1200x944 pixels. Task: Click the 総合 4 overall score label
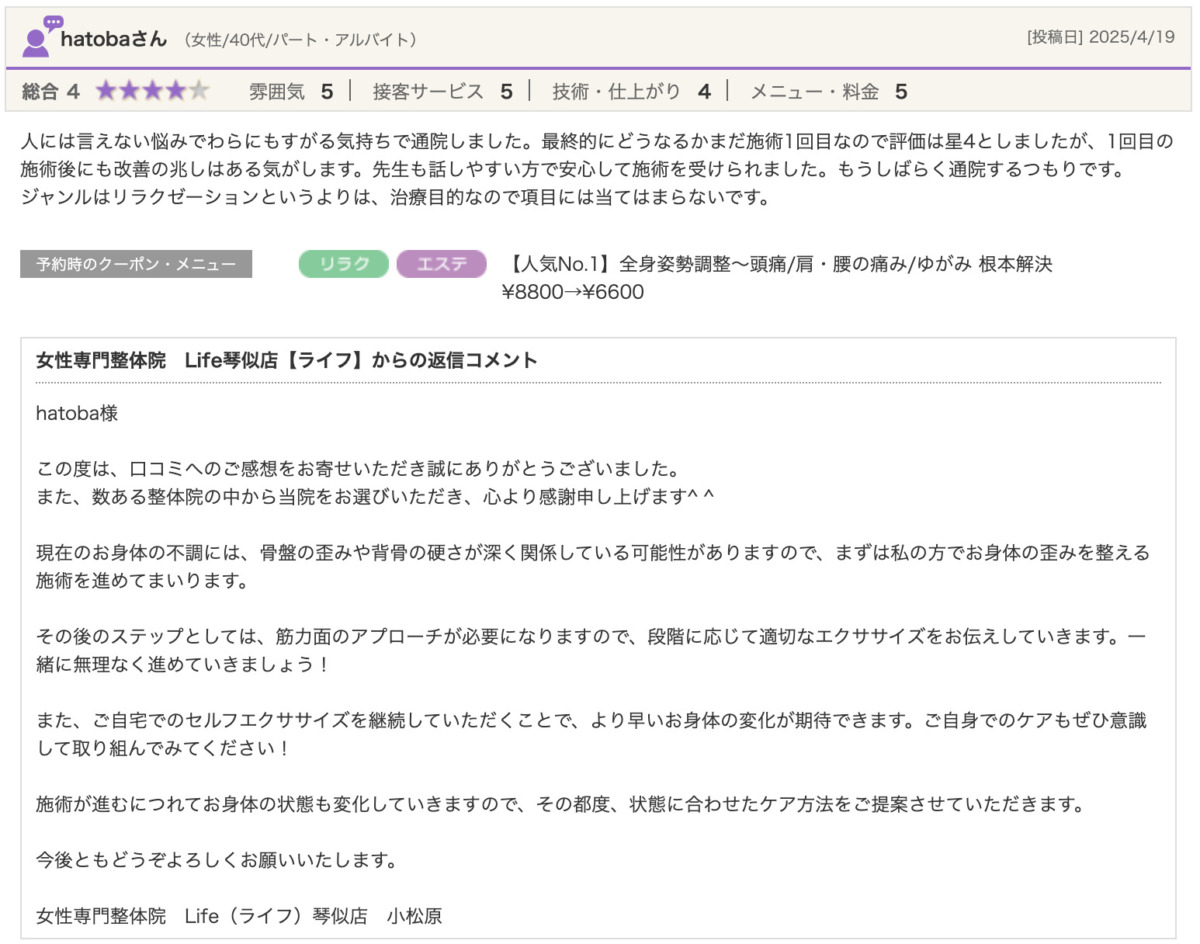point(50,92)
